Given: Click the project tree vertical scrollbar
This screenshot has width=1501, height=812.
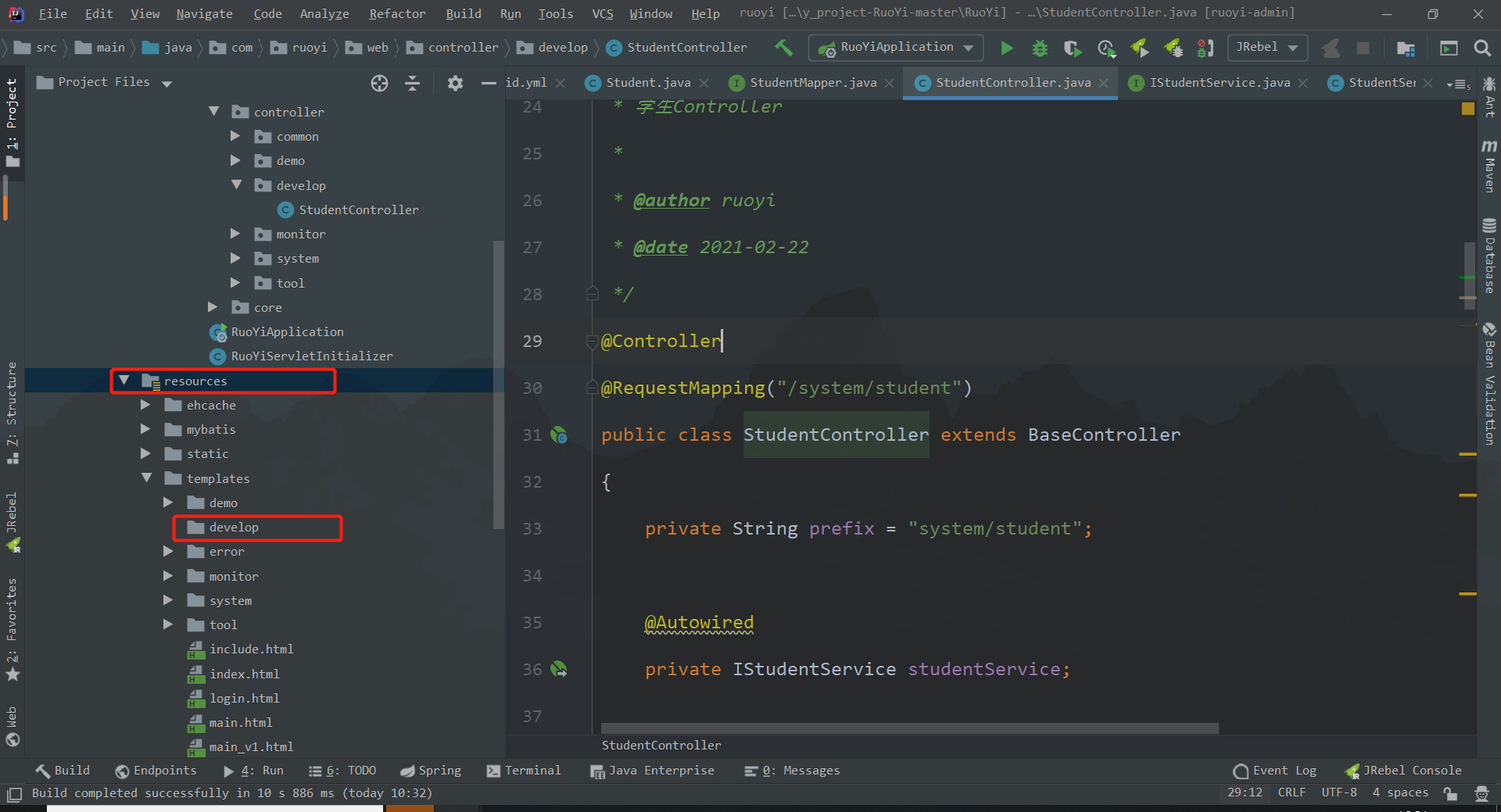Looking at the screenshot, I should pos(498,383).
